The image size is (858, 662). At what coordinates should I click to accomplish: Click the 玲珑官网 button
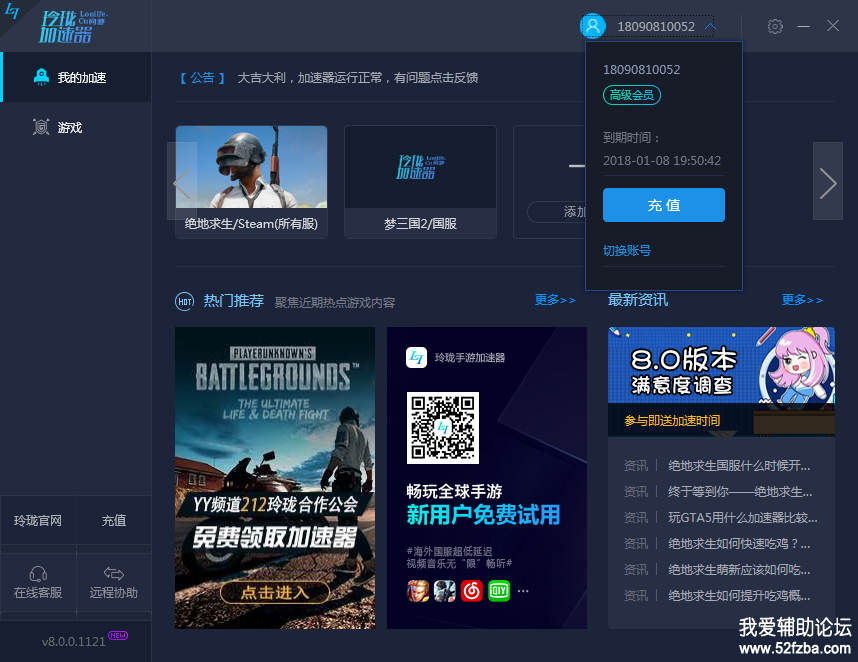click(38, 520)
